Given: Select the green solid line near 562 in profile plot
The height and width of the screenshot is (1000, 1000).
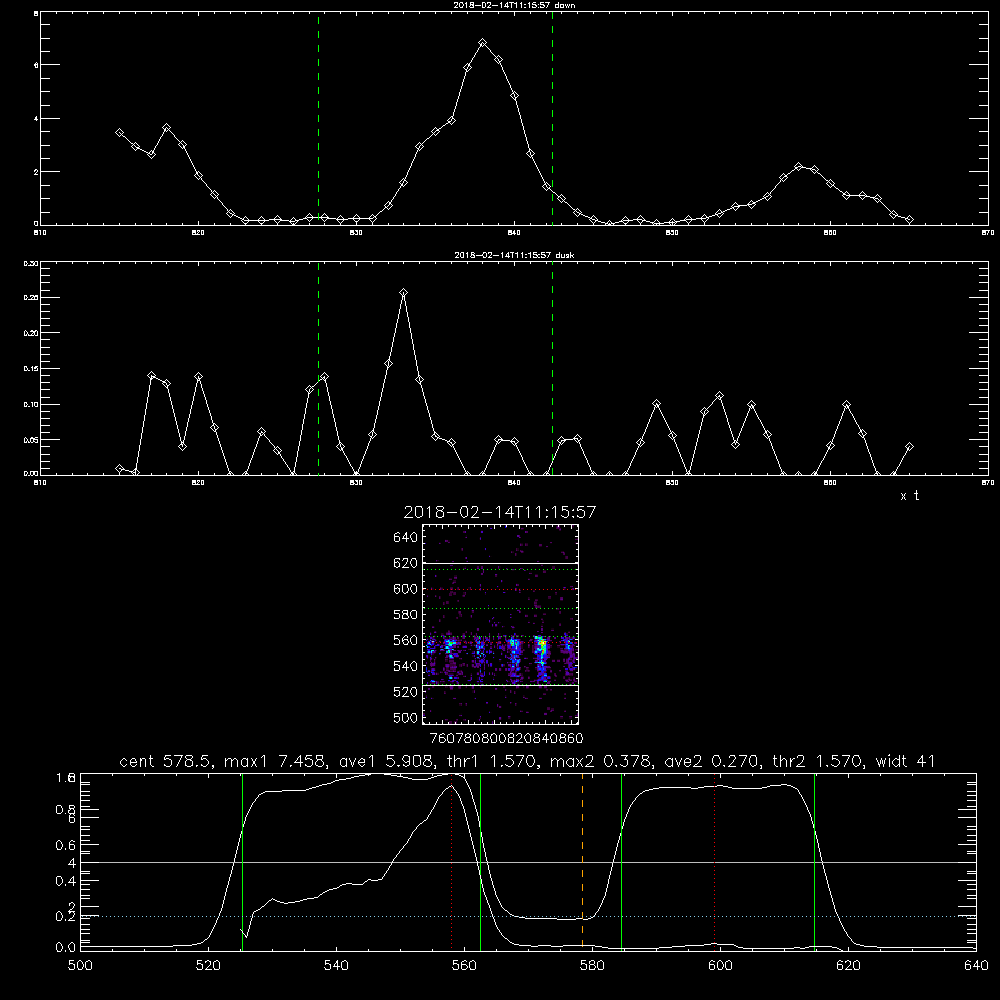Looking at the screenshot, I should [480, 861].
